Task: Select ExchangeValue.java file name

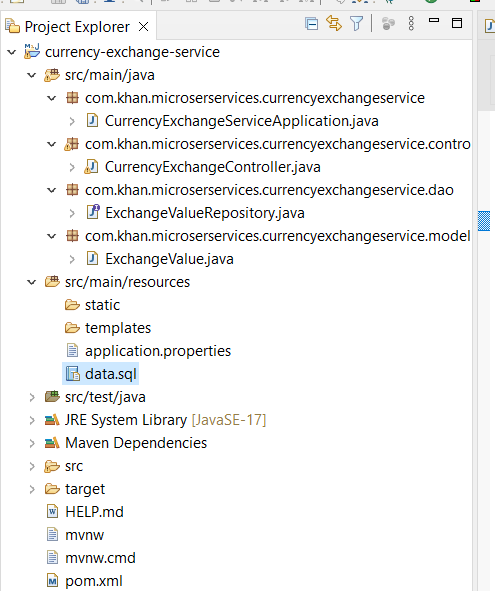Action: (169, 259)
